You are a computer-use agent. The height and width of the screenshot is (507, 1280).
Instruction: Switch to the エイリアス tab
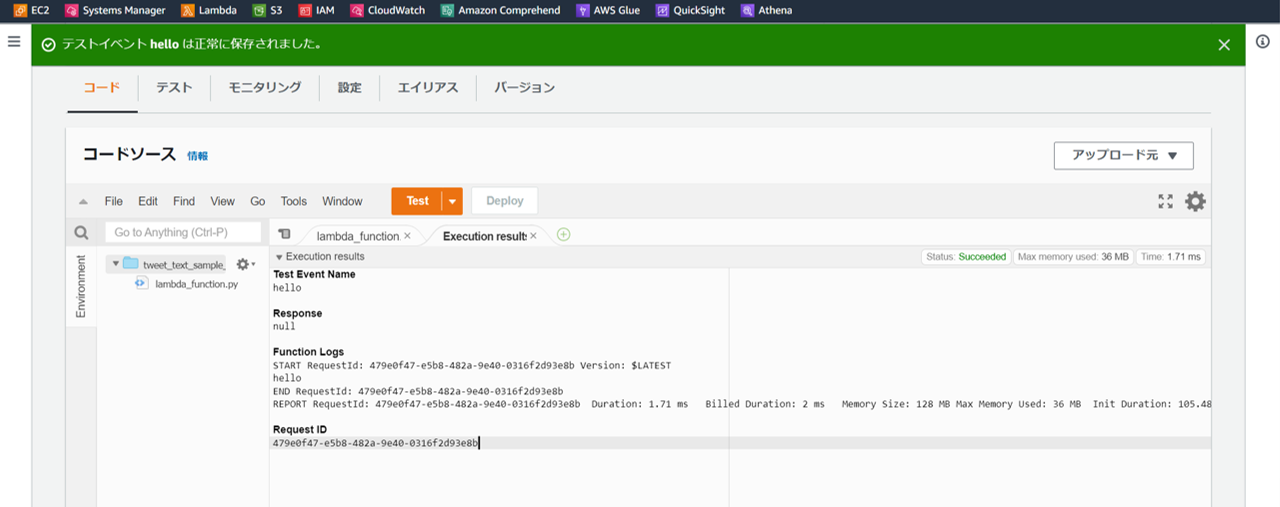428,88
